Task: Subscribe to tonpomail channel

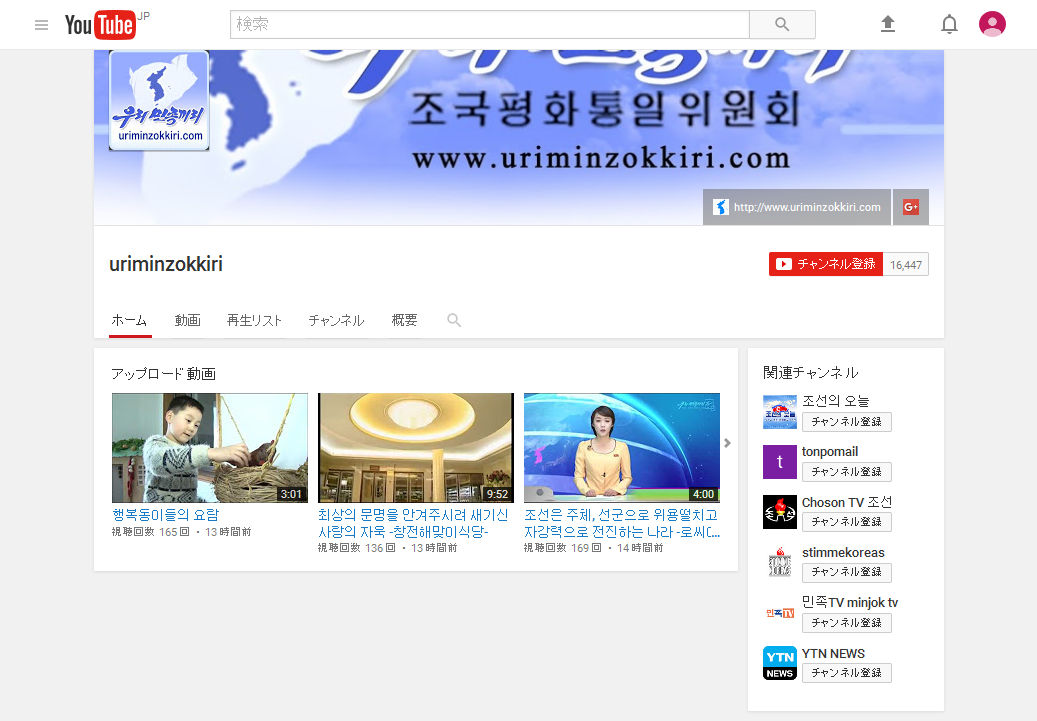Action: point(847,472)
